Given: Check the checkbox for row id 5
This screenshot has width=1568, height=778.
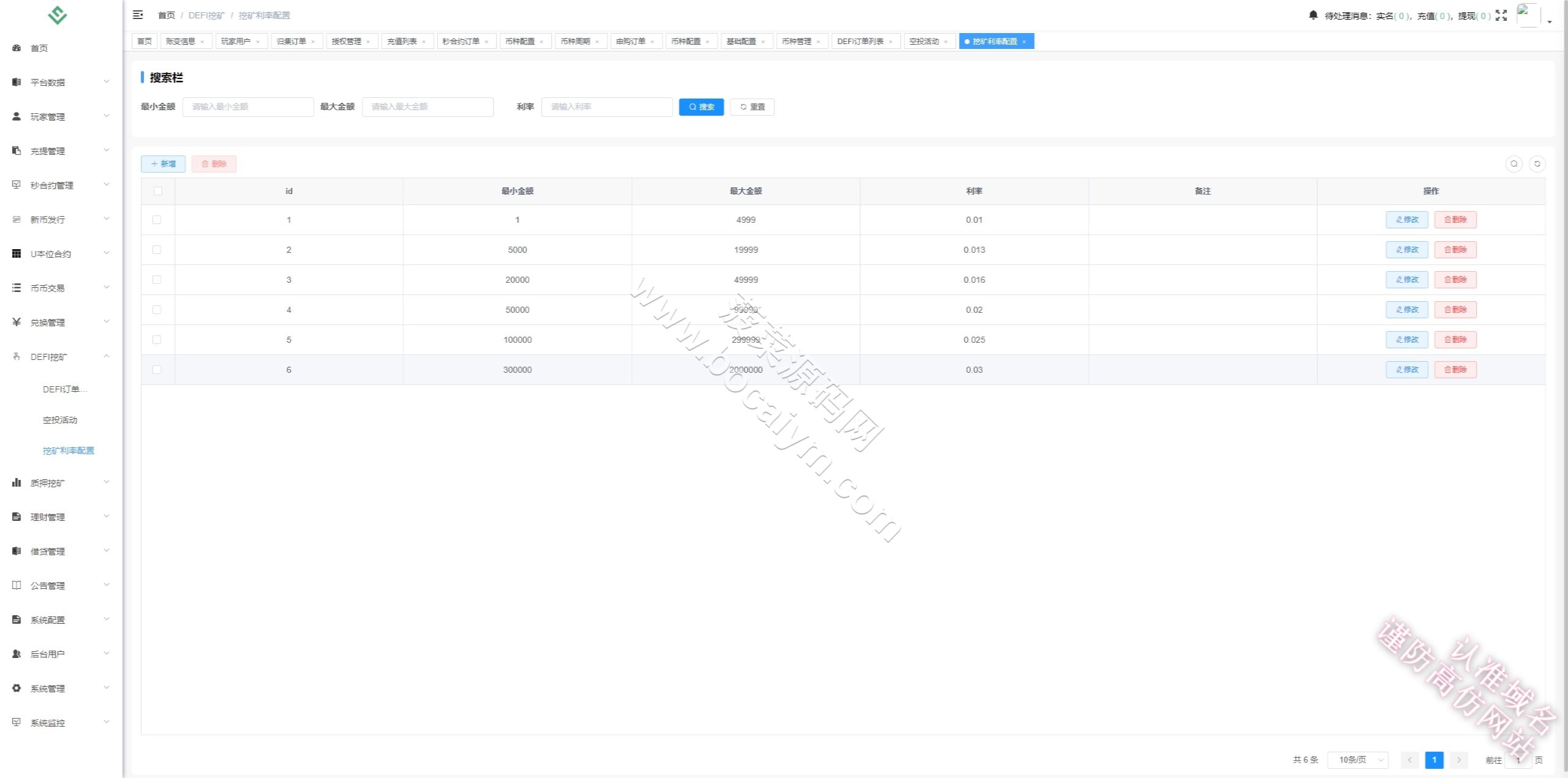Looking at the screenshot, I should click(157, 340).
